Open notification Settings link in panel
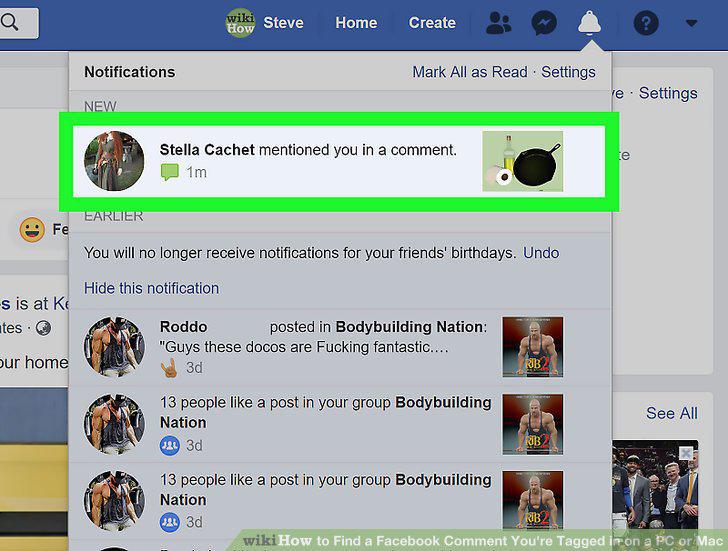Image resolution: width=728 pixels, height=551 pixels. coord(568,72)
